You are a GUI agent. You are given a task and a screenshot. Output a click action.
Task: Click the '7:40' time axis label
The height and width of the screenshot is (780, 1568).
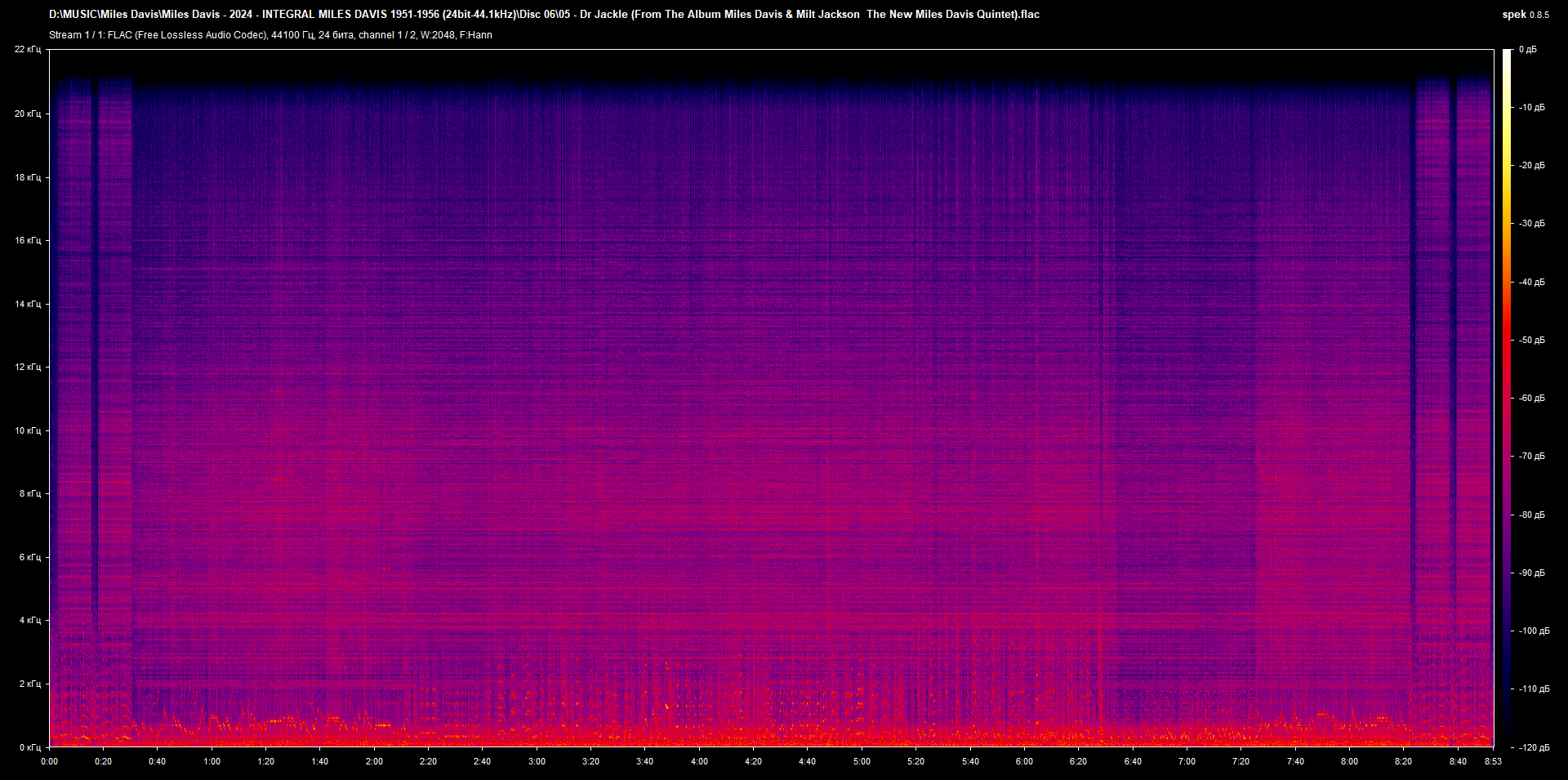coord(1295,761)
